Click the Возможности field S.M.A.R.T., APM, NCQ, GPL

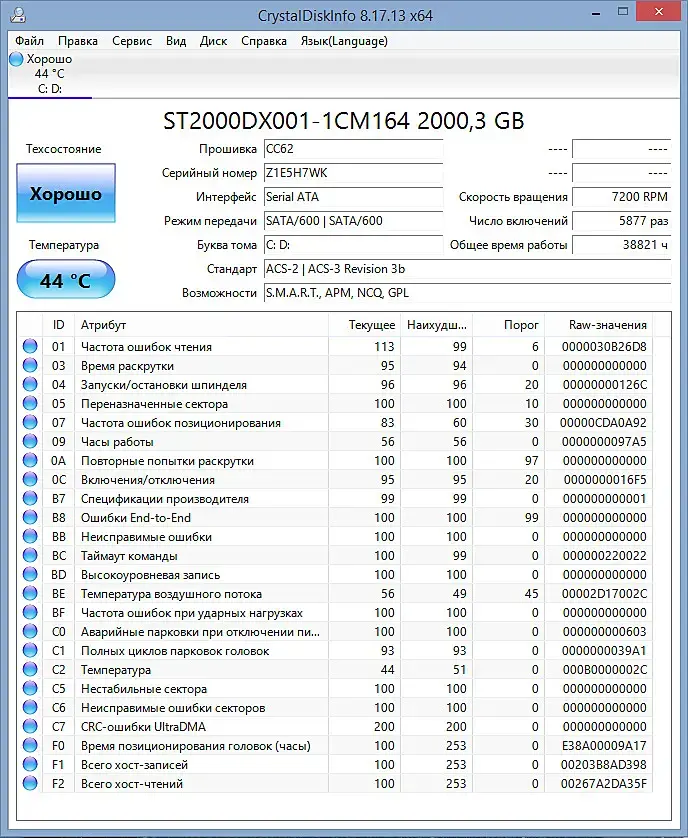[467, 293]
